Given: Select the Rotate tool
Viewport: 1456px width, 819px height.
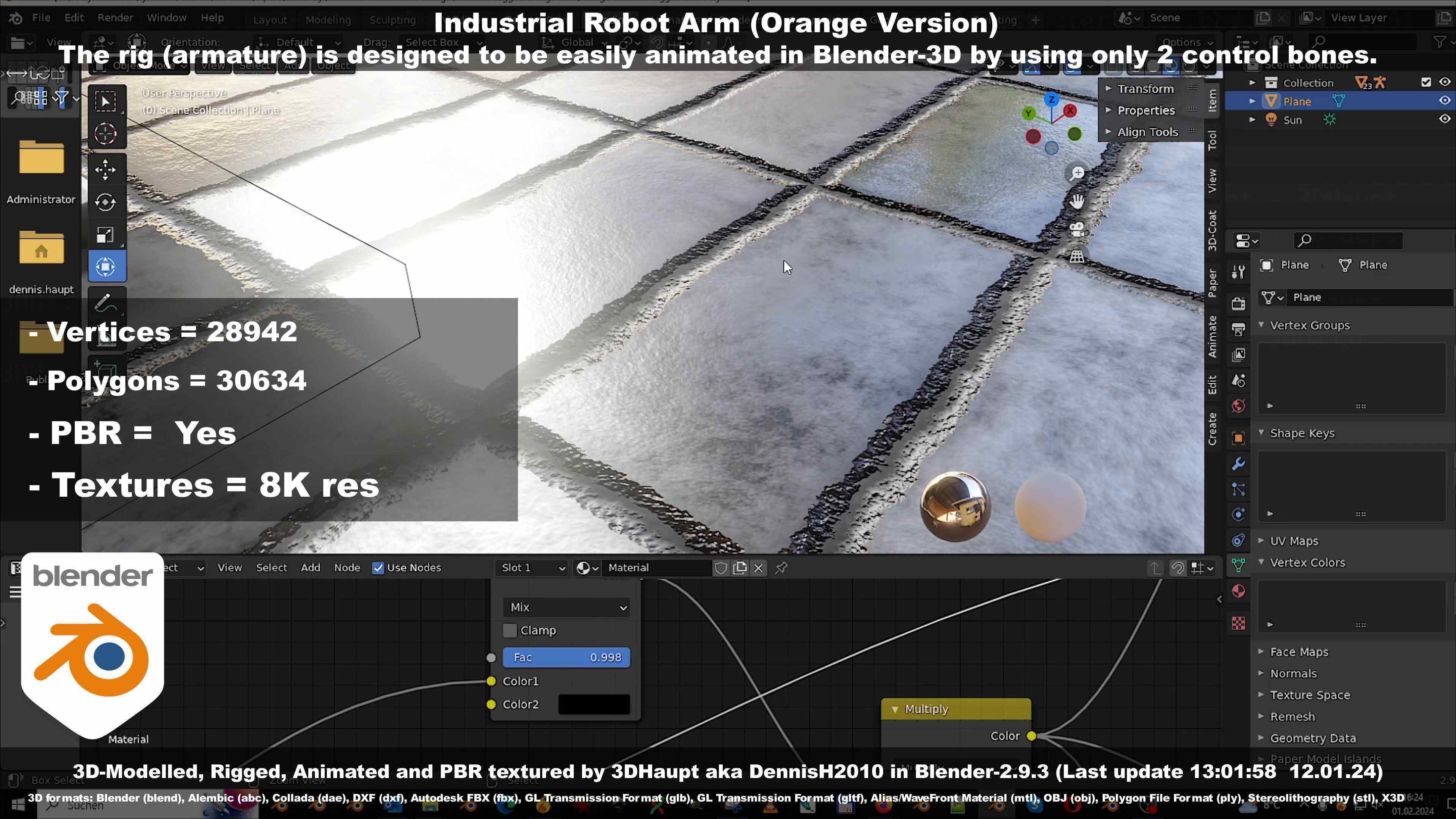Looking at the screenshot, I should [106, 202].
